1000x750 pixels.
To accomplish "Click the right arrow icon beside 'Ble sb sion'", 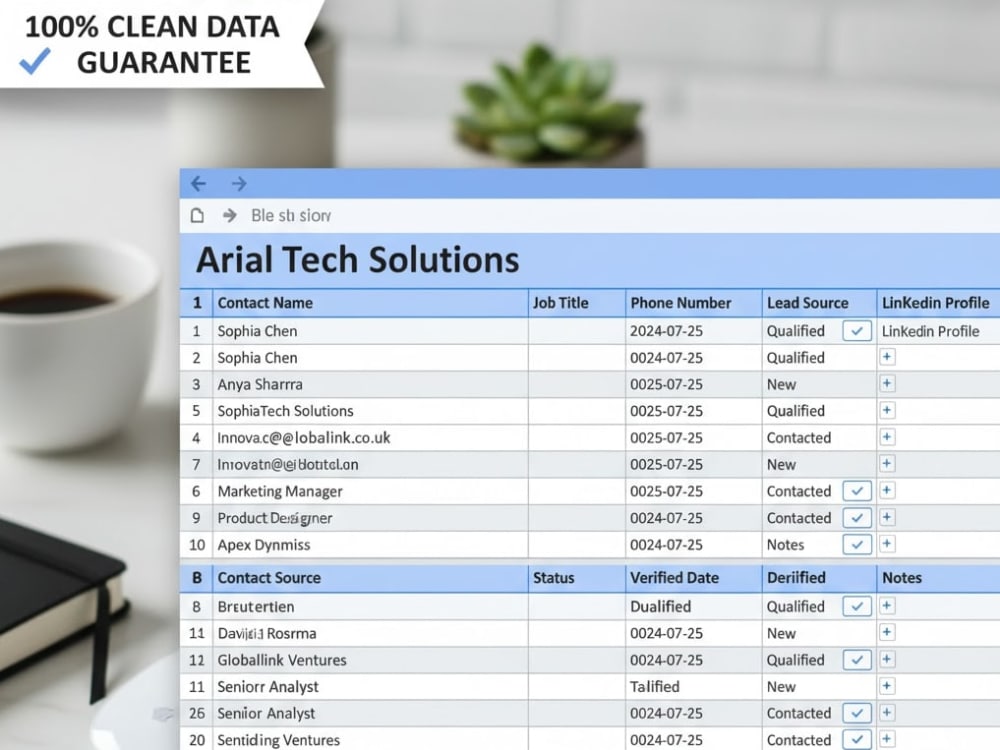I will 230,216.
